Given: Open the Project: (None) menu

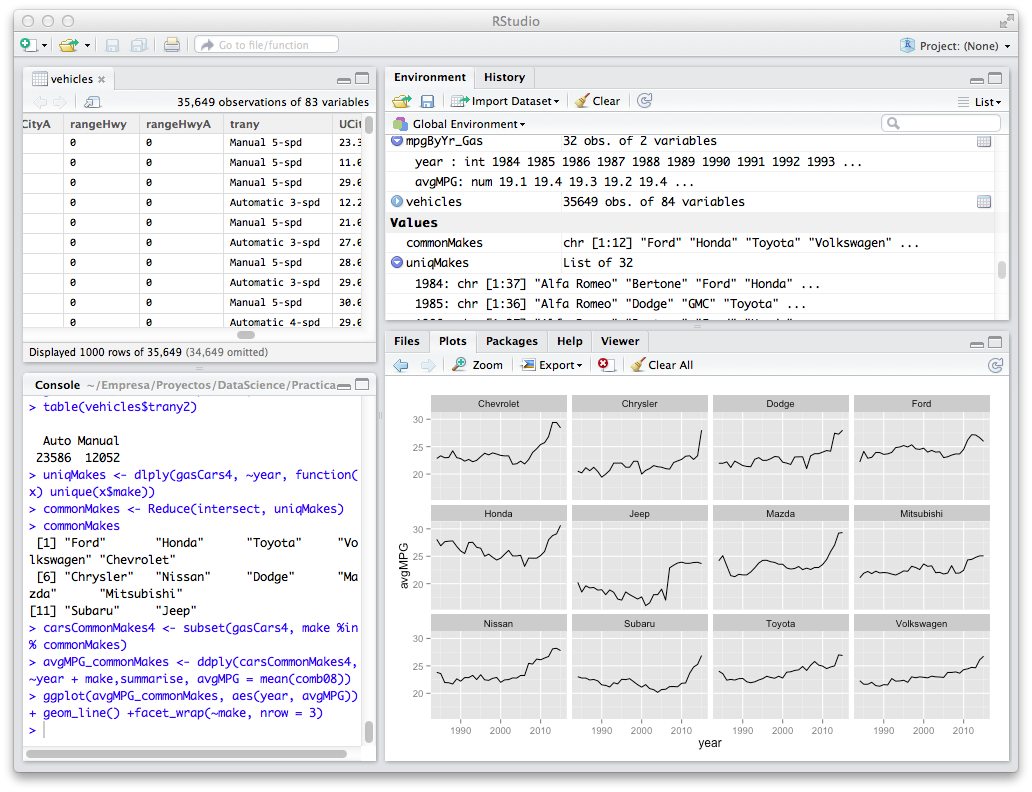Looking at the screenshot, I should pyautogui.click(x=955, y=45).
